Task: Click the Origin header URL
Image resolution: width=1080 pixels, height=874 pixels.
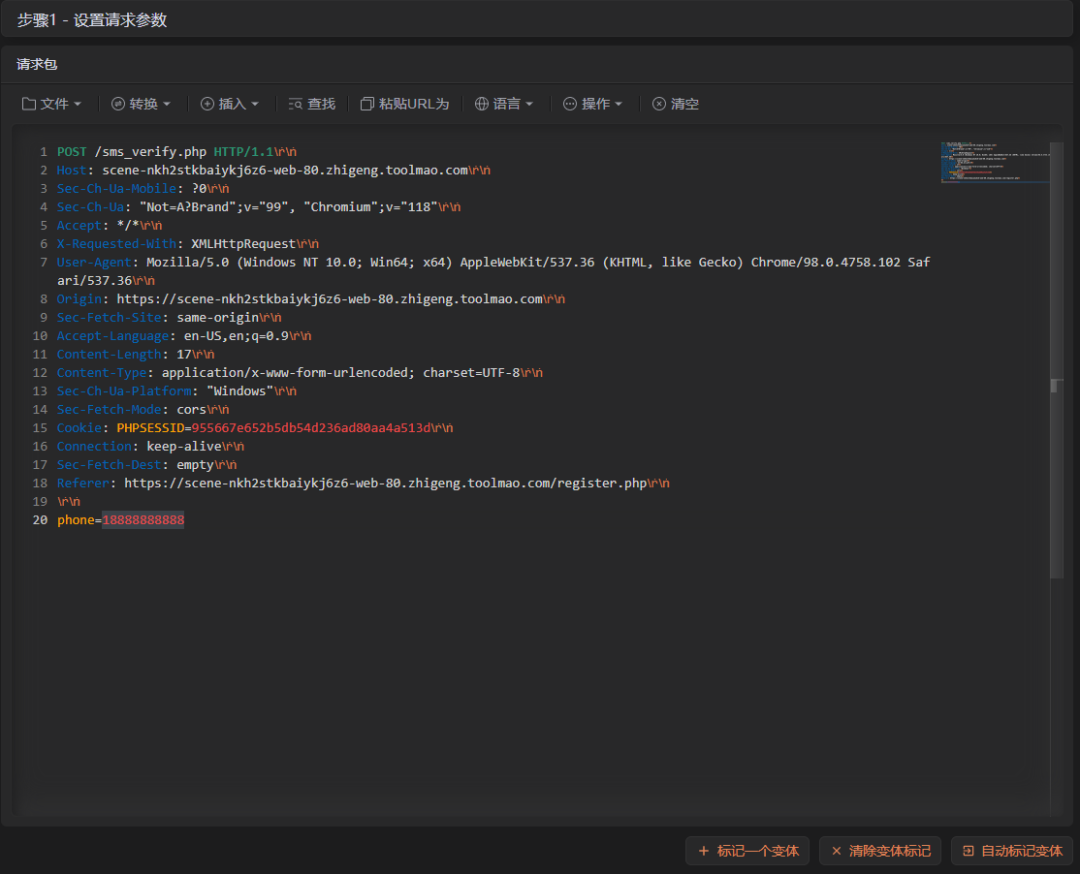Action: point(329,299)
